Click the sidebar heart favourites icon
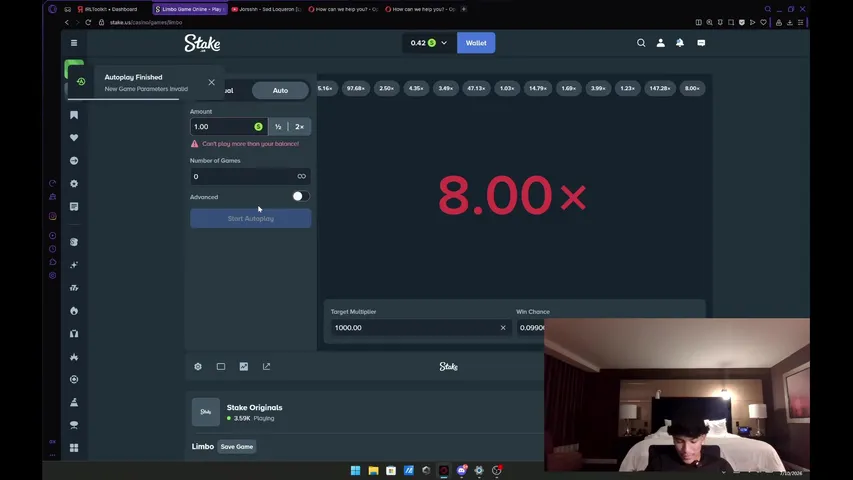853x480 pixels. point(74,138)
